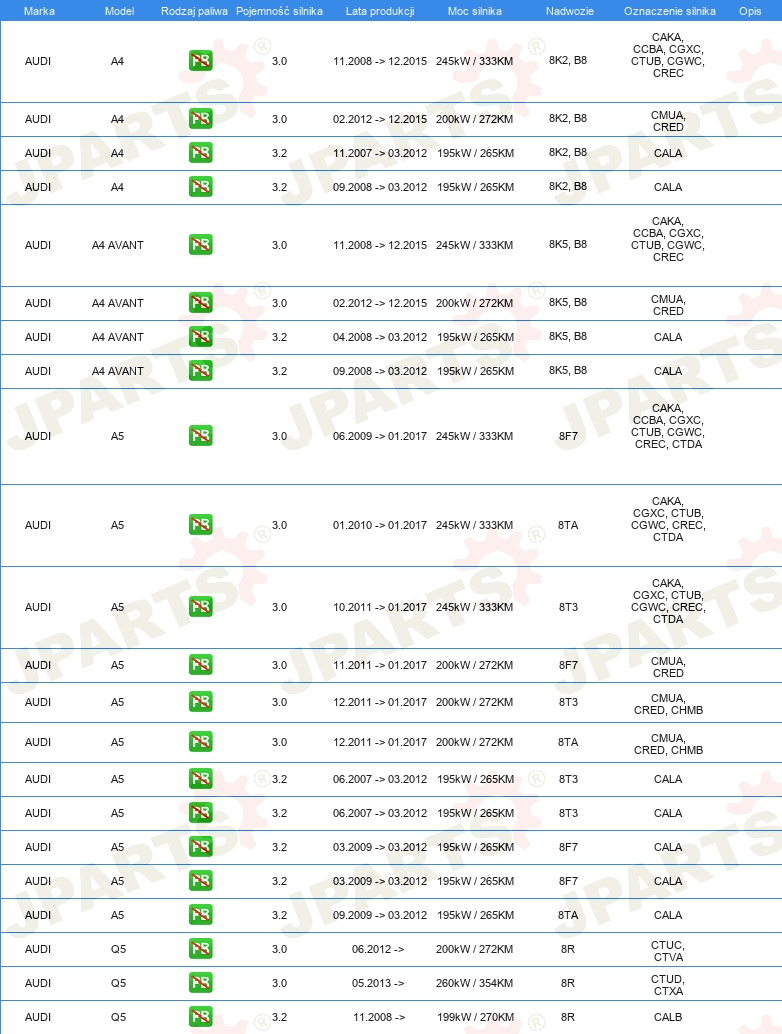Click body code 8R in Q5 05.2013 row
782x1034 pixels.
568,983
